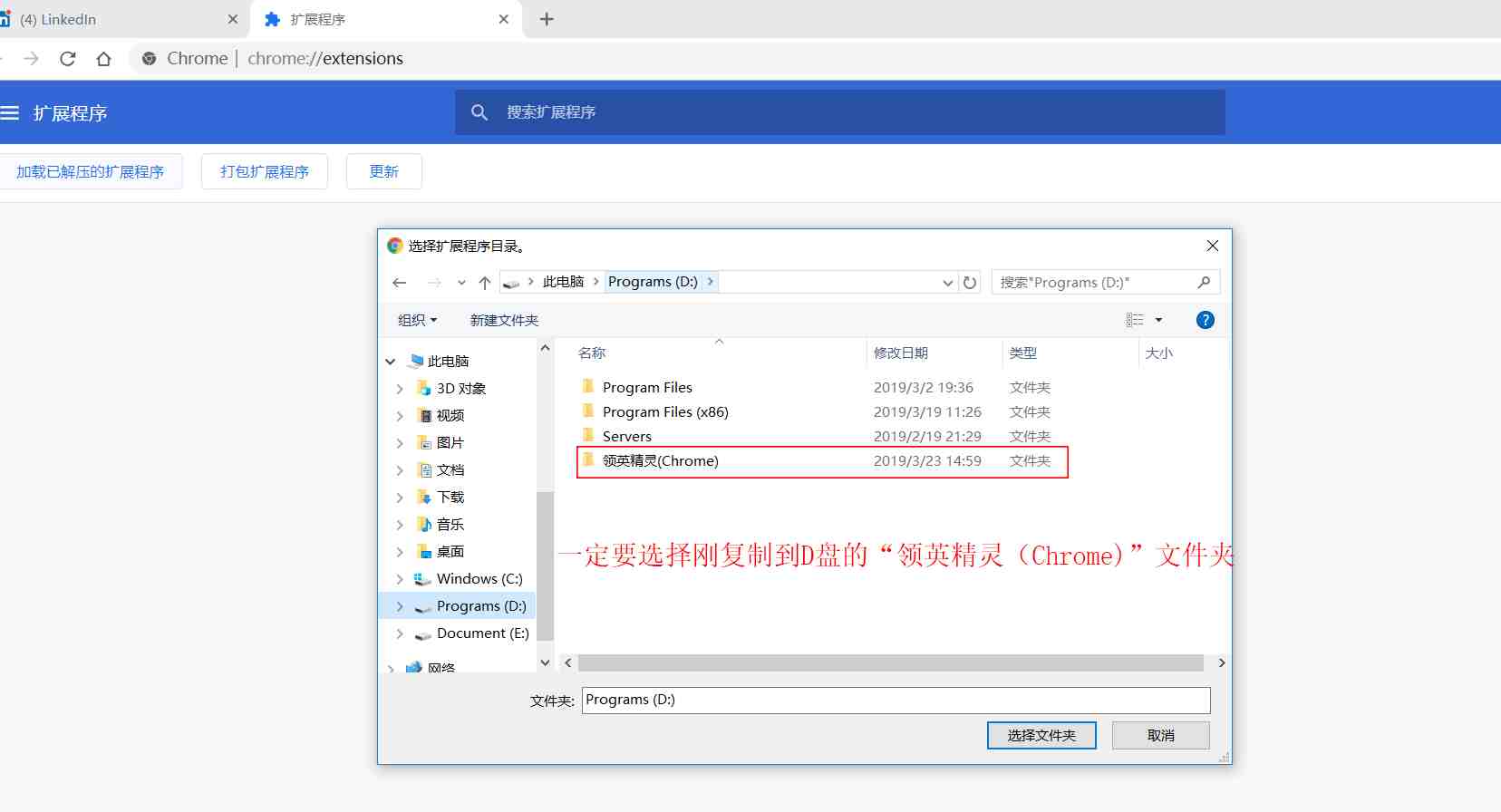
Task: Select 图片 in navigation tree
Action: click(450, 442)
